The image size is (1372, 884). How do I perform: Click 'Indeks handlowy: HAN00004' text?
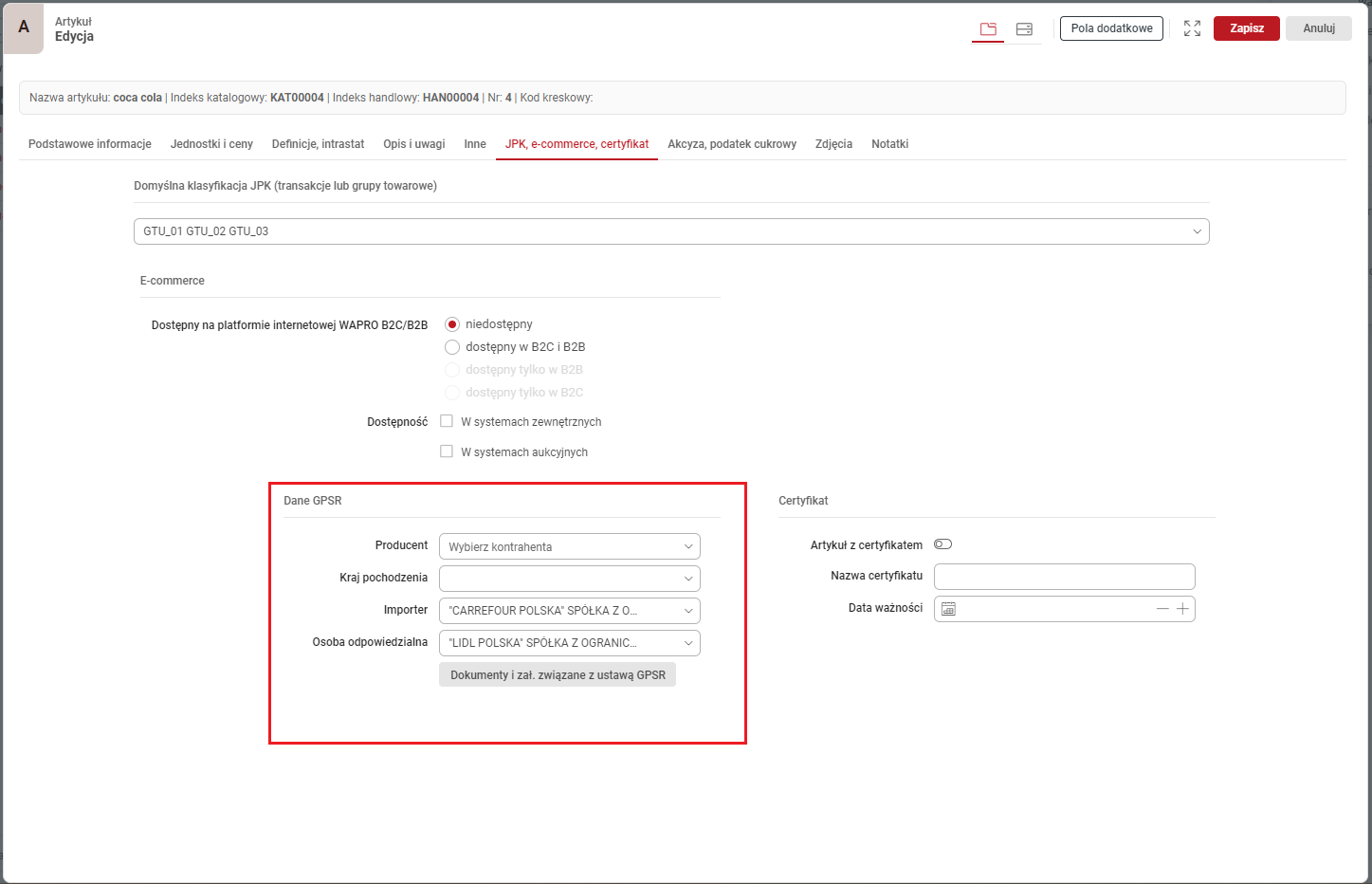(x=406, y=98)
